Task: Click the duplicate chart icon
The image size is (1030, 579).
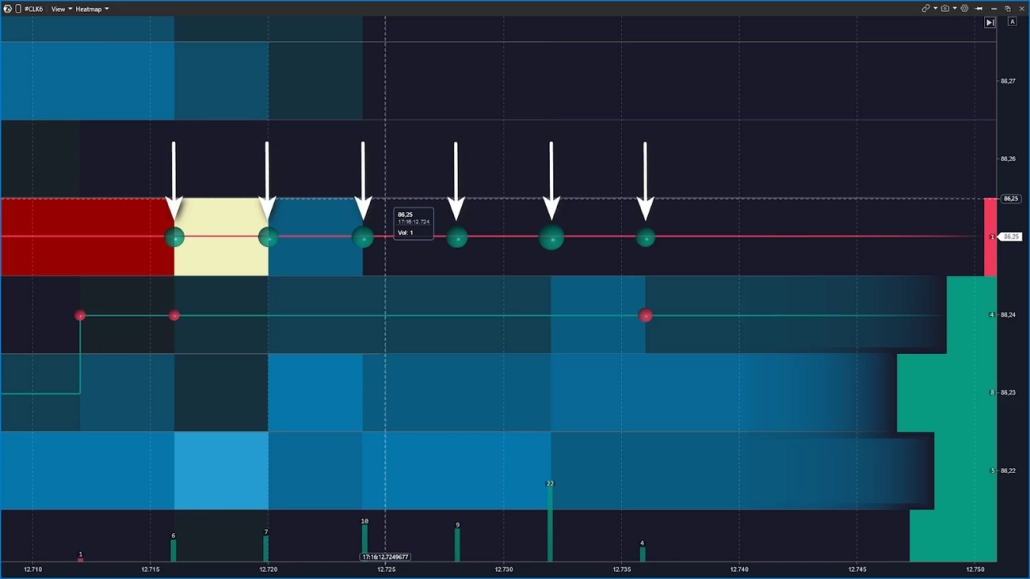Action: tap(1008, 8)
